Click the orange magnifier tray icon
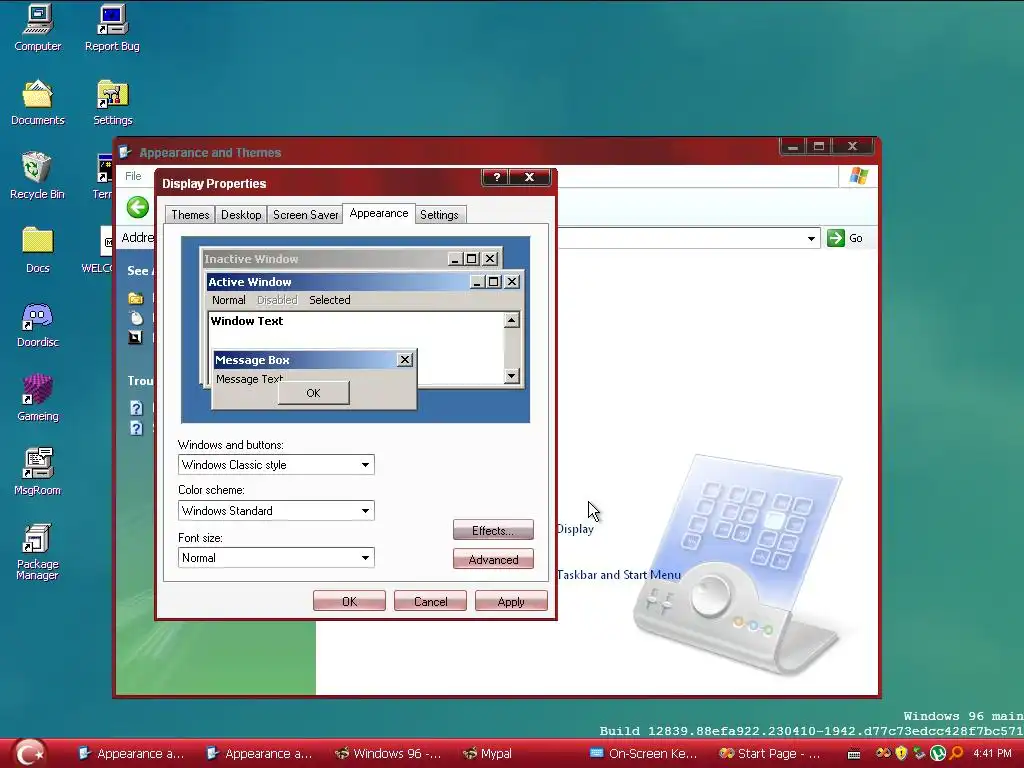 pos(957,754)
